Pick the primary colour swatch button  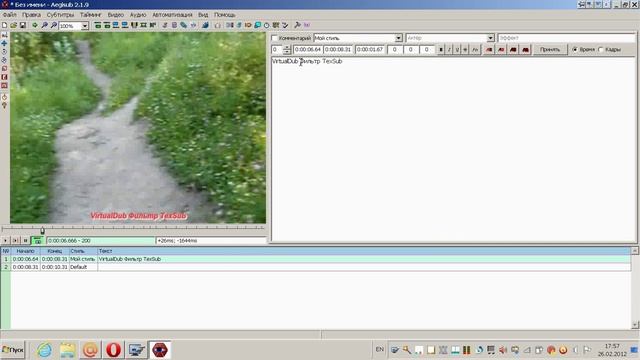coord(489,49)
